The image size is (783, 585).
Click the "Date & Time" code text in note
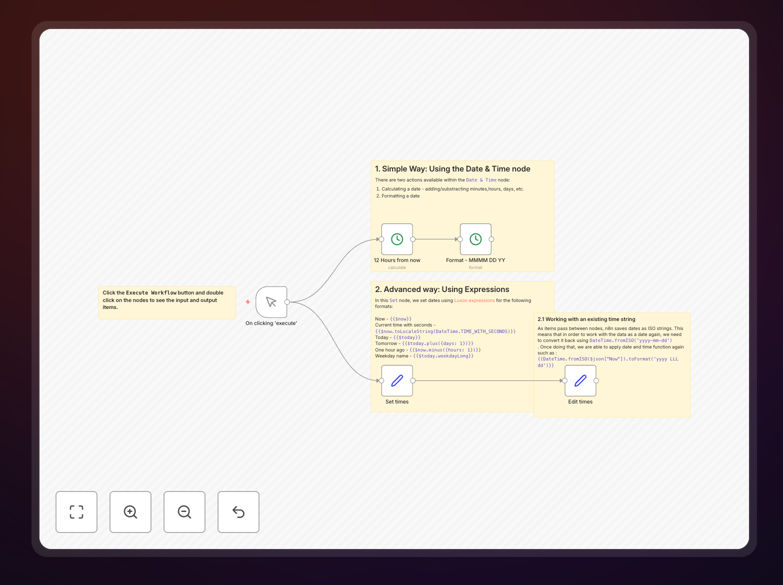481,180
